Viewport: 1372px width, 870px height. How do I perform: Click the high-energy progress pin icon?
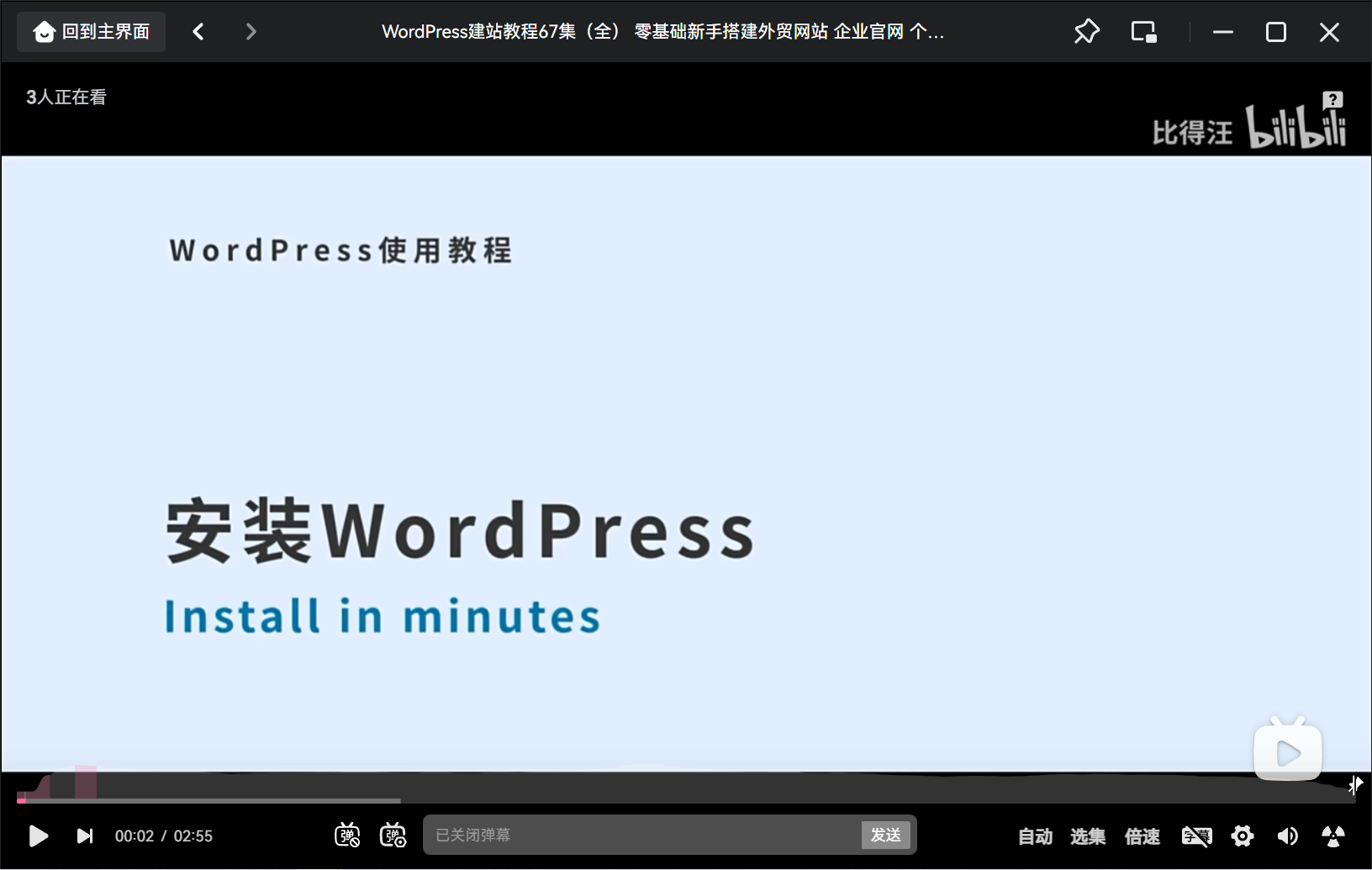(1355, 785)
